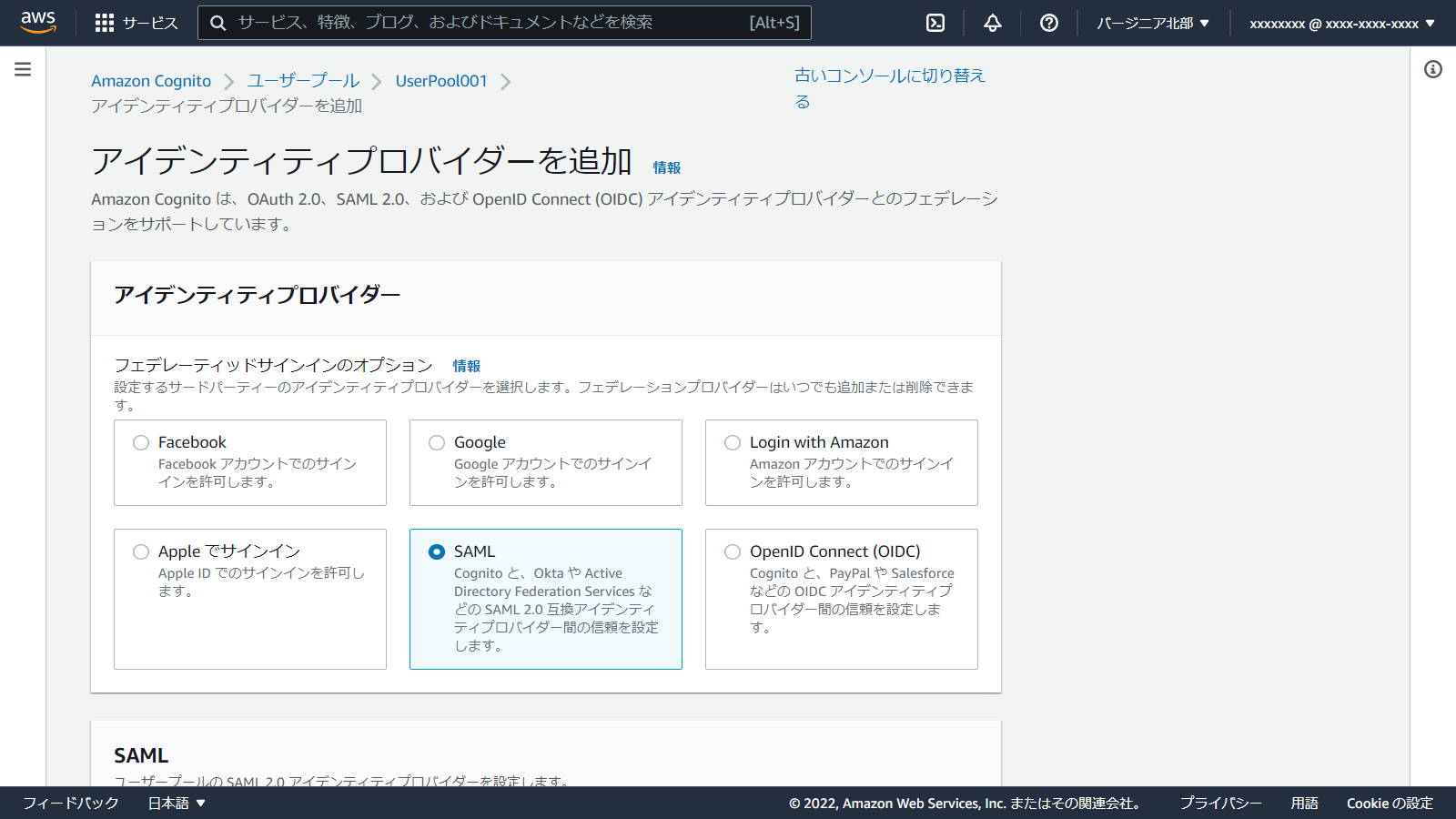This screenshot has height=819, width=1456.
Task: Open the left navigation hamburger menu
Action: [x=22, y=67]
